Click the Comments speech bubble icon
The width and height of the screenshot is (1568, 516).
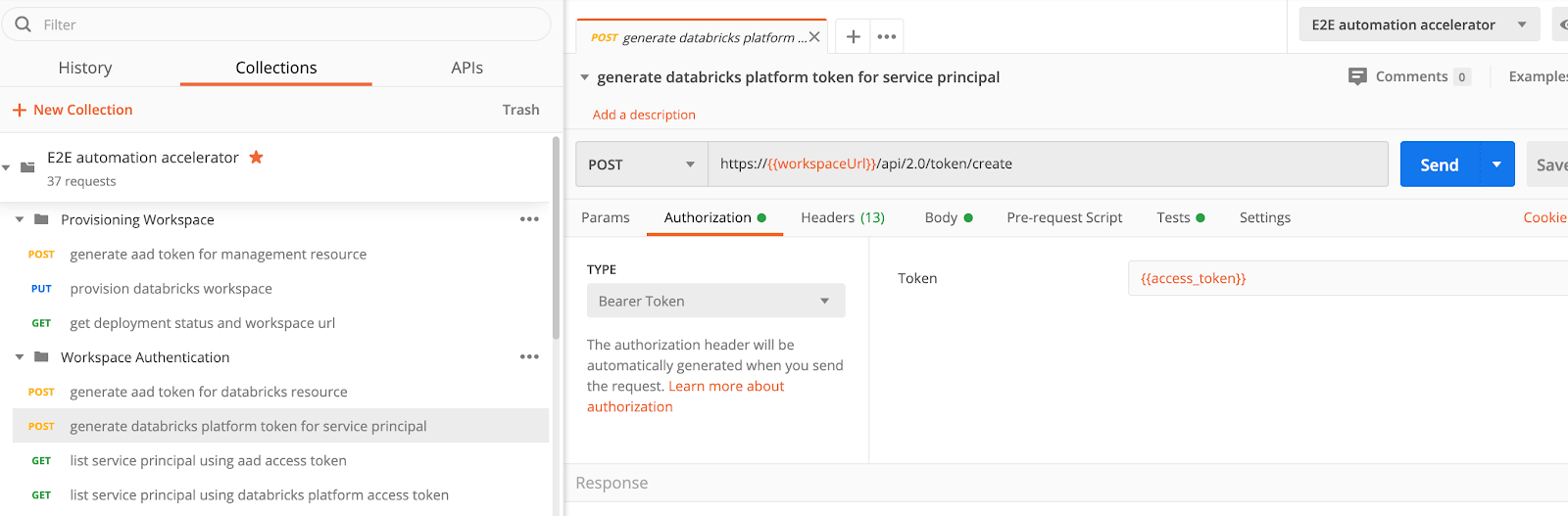coord(1357,76)
